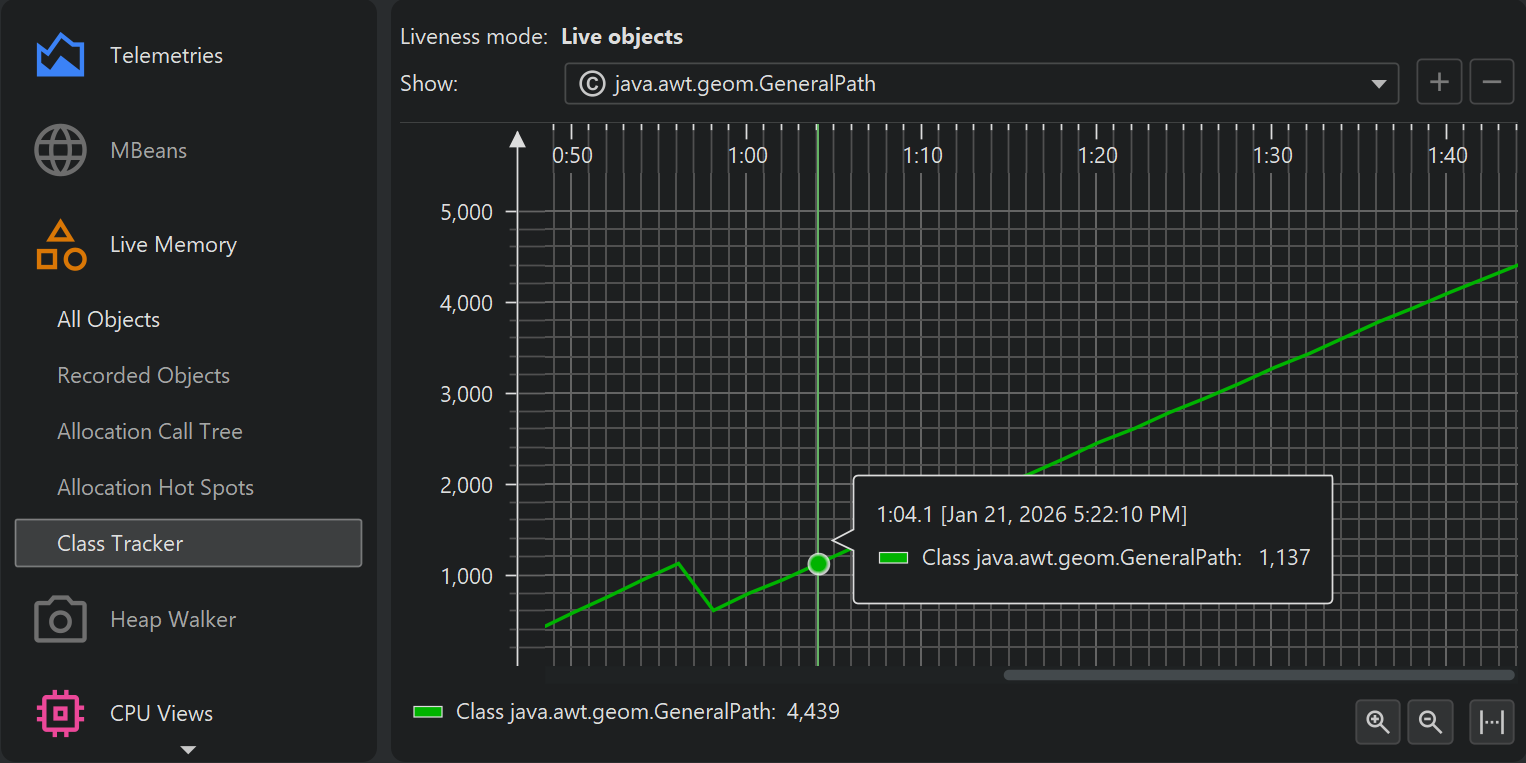Open Heap Walker camera icon
The image size is (1526, 763).
(x=60, y=620)
